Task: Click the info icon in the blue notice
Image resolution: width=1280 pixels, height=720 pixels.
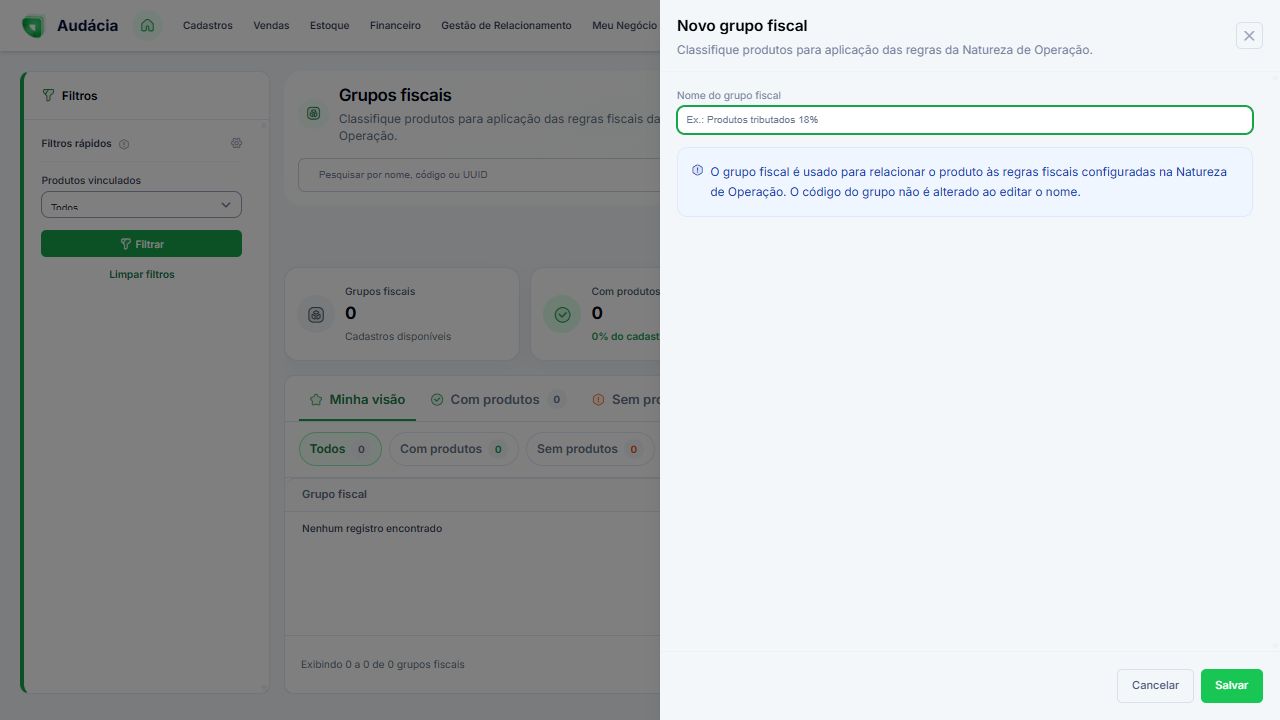Action: 697,170
